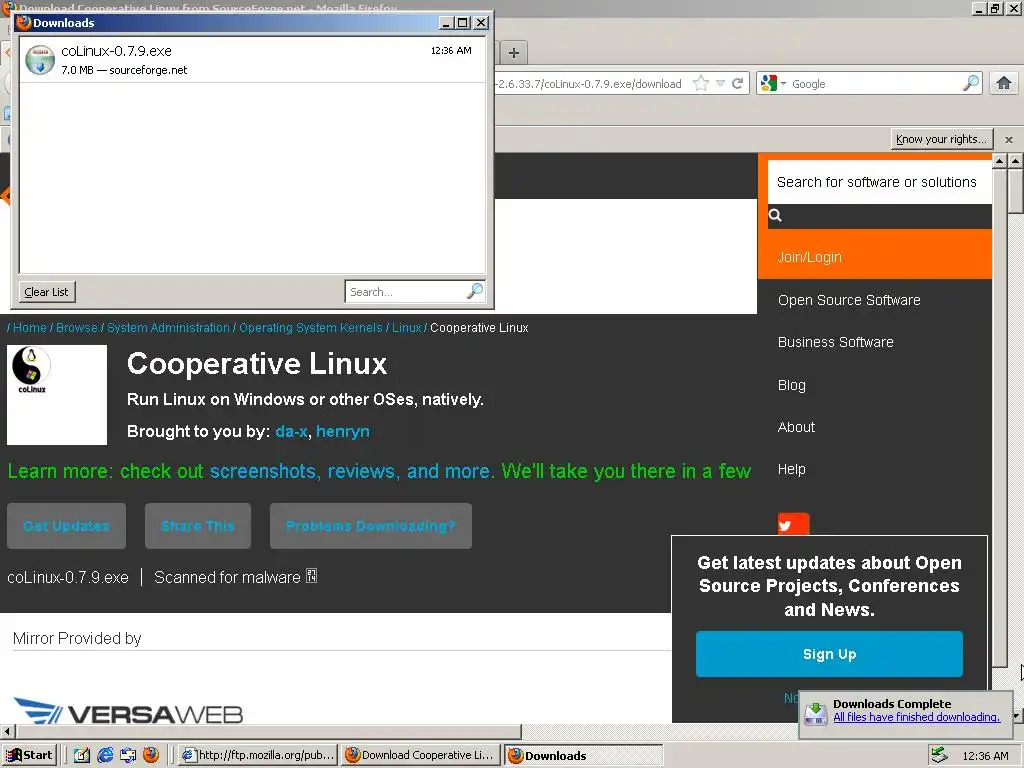The height and width of the screenshot is (768, 1024).
Task: Open a new tab with plus button
Action: pos(514,53)
